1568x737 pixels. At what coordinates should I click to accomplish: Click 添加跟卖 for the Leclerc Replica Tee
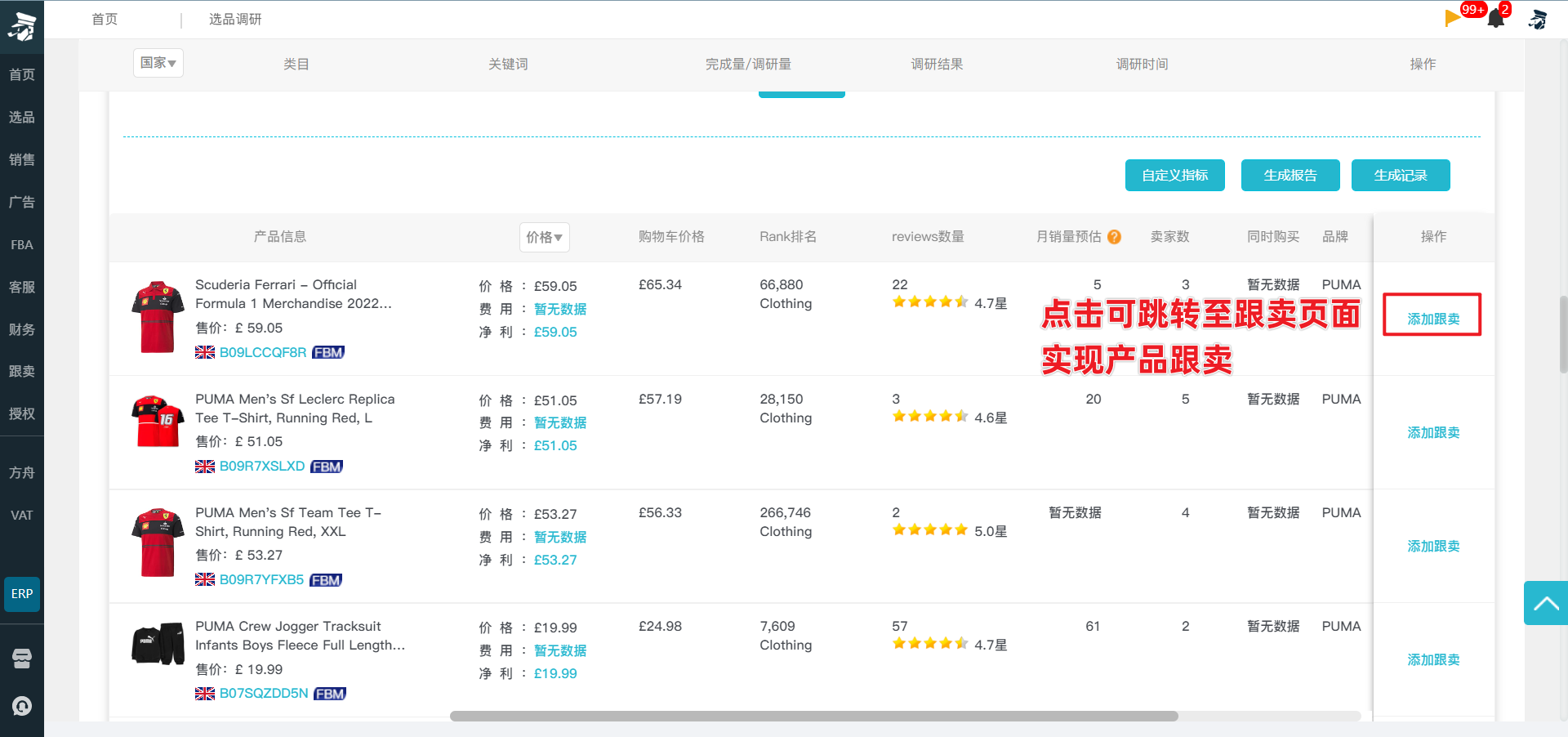point(1433,432)
